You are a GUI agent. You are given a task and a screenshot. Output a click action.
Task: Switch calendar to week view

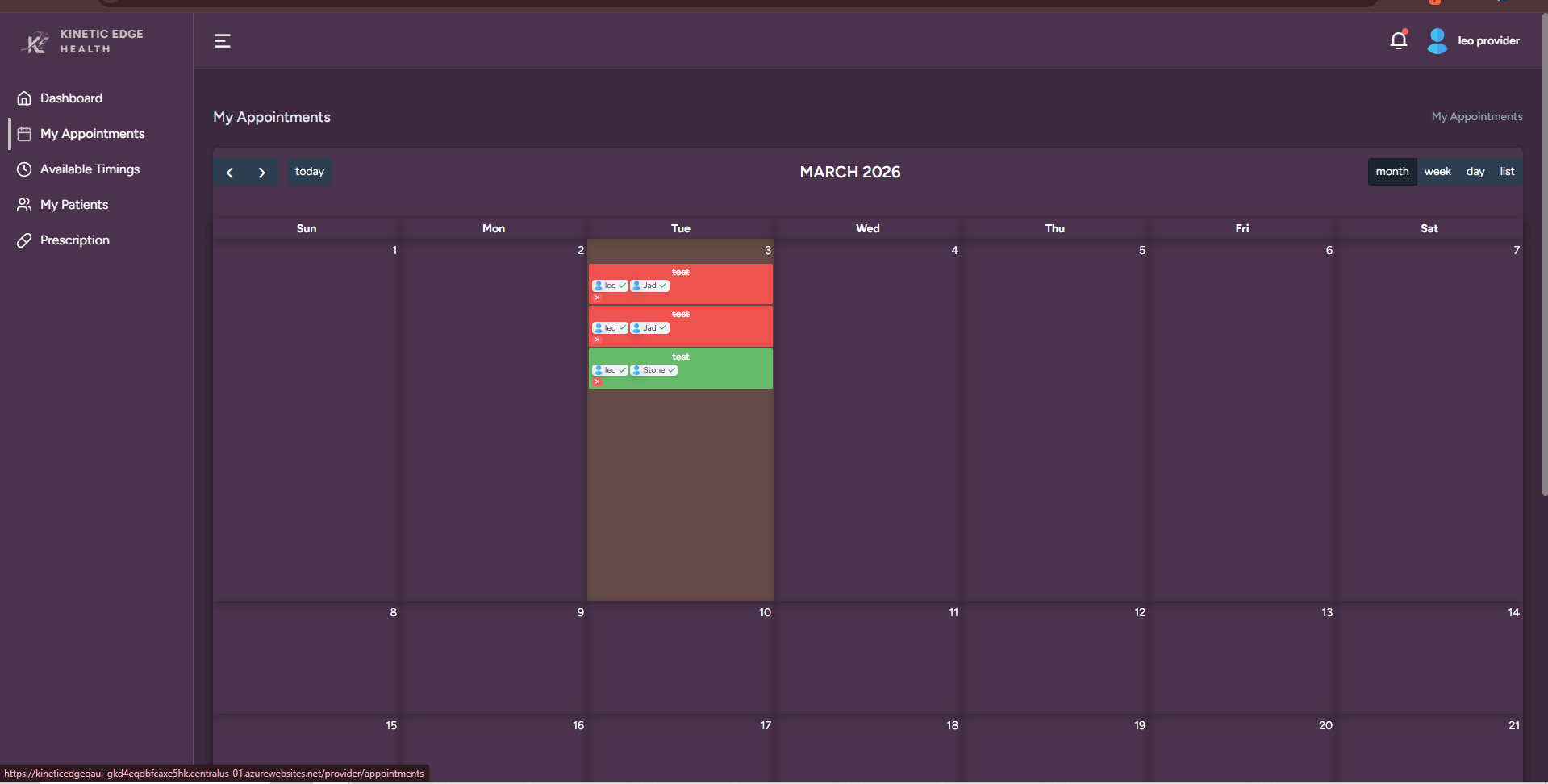coord(1437,172)
